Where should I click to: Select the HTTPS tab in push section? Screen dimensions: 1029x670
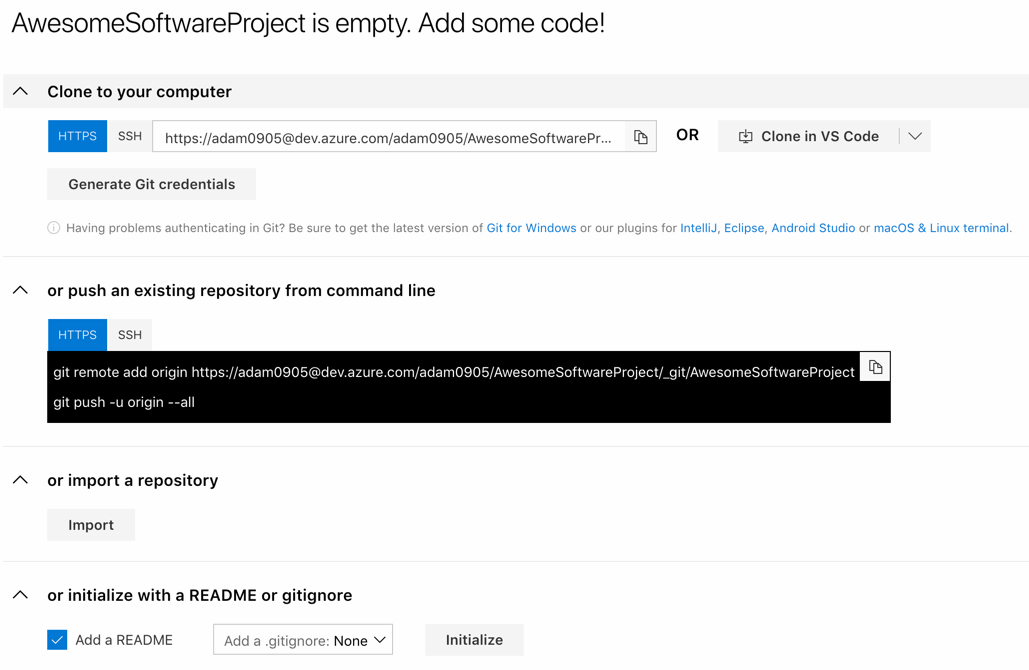(77, 335)
